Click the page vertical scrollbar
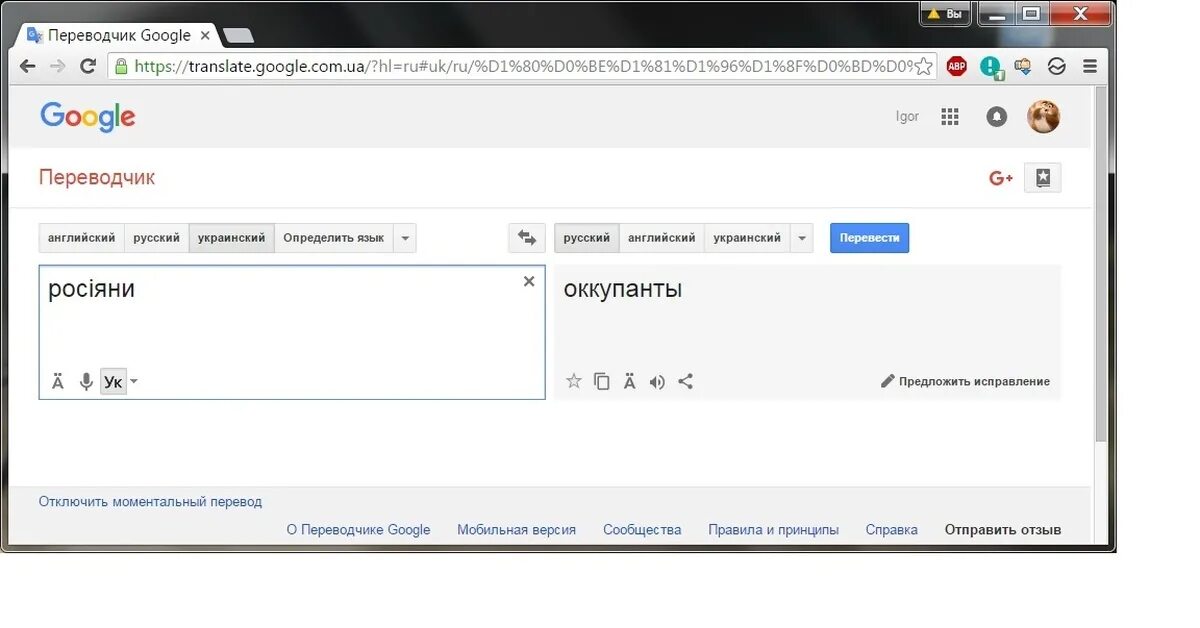This screenshot has height=628, width=1200. (1102, 265)
